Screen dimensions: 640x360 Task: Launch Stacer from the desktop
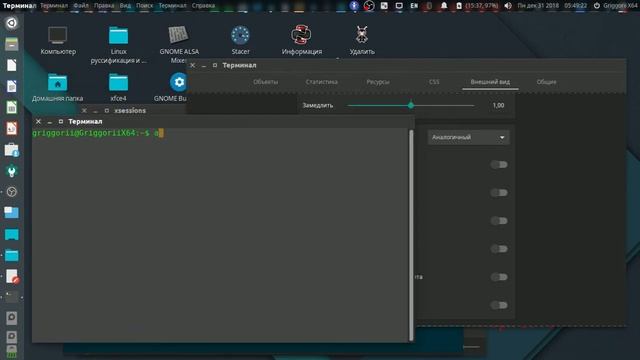click(x=240, y=40)
